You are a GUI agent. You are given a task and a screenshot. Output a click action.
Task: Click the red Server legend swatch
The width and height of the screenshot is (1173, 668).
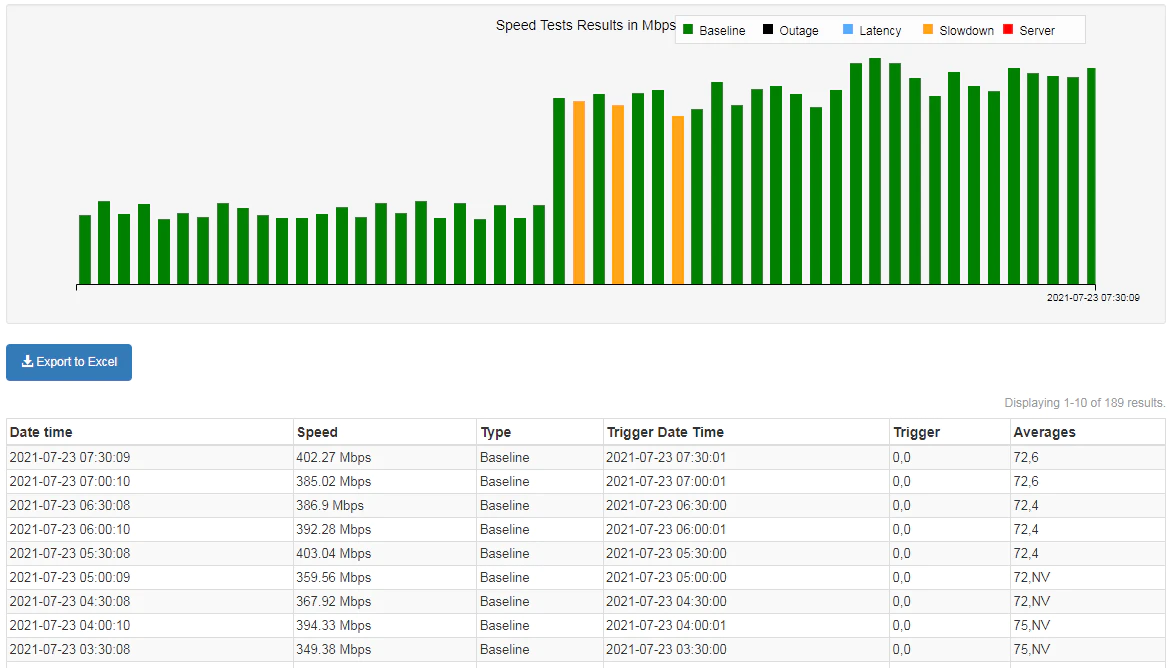1008,30
